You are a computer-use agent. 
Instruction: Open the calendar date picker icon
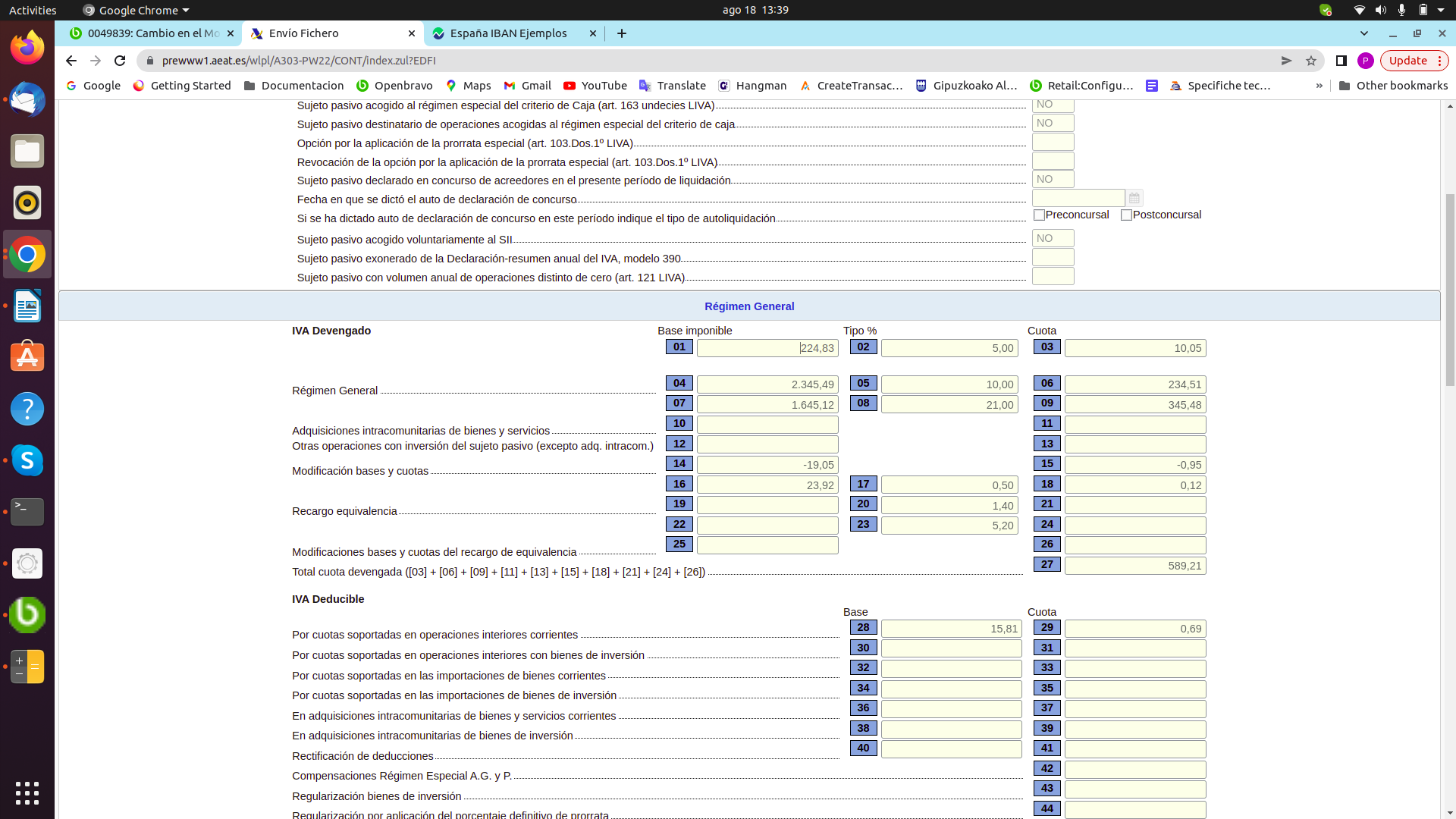click(1134, 198)
